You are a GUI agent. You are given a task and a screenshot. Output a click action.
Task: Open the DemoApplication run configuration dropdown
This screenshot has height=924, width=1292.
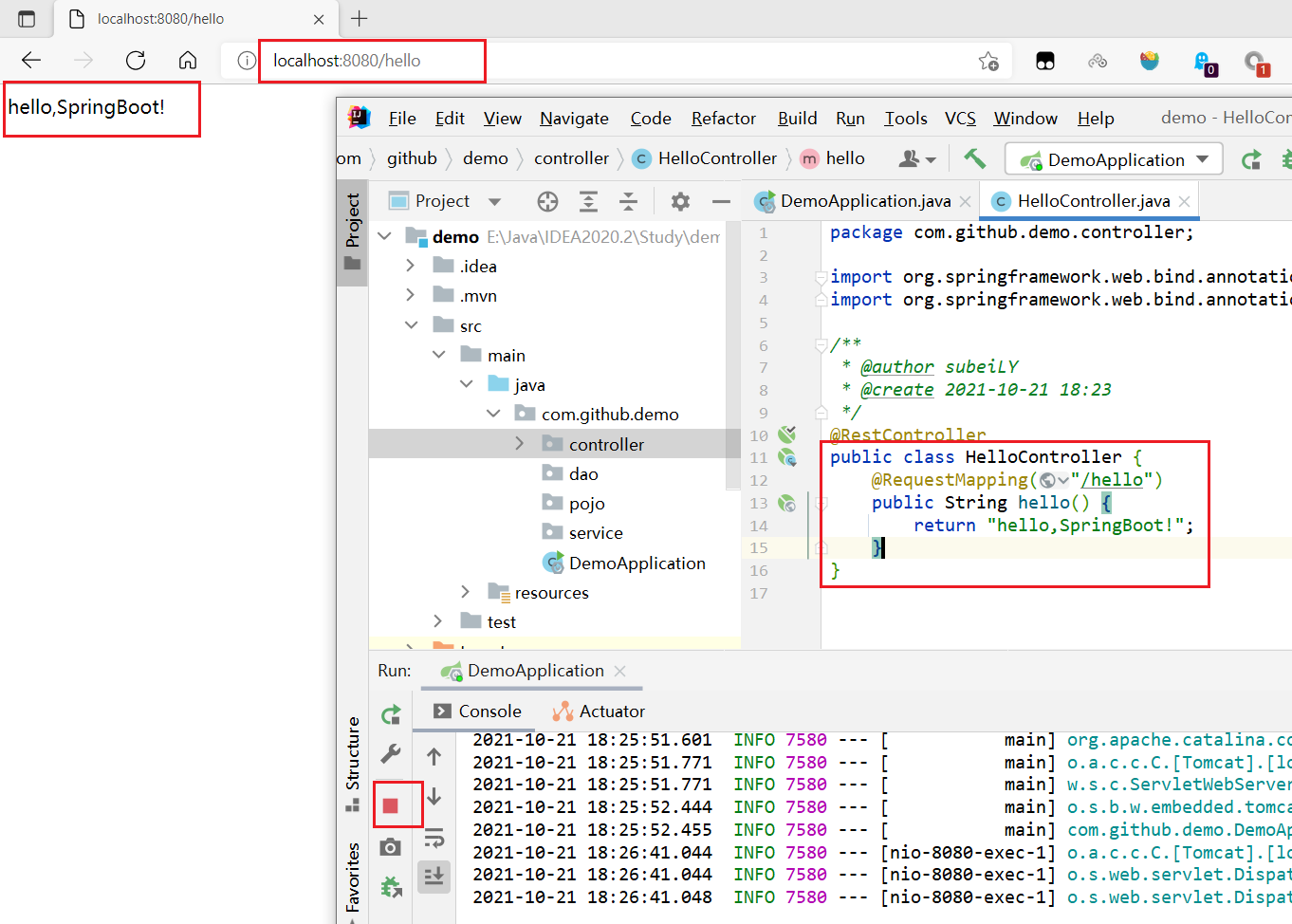point(1114,159)
